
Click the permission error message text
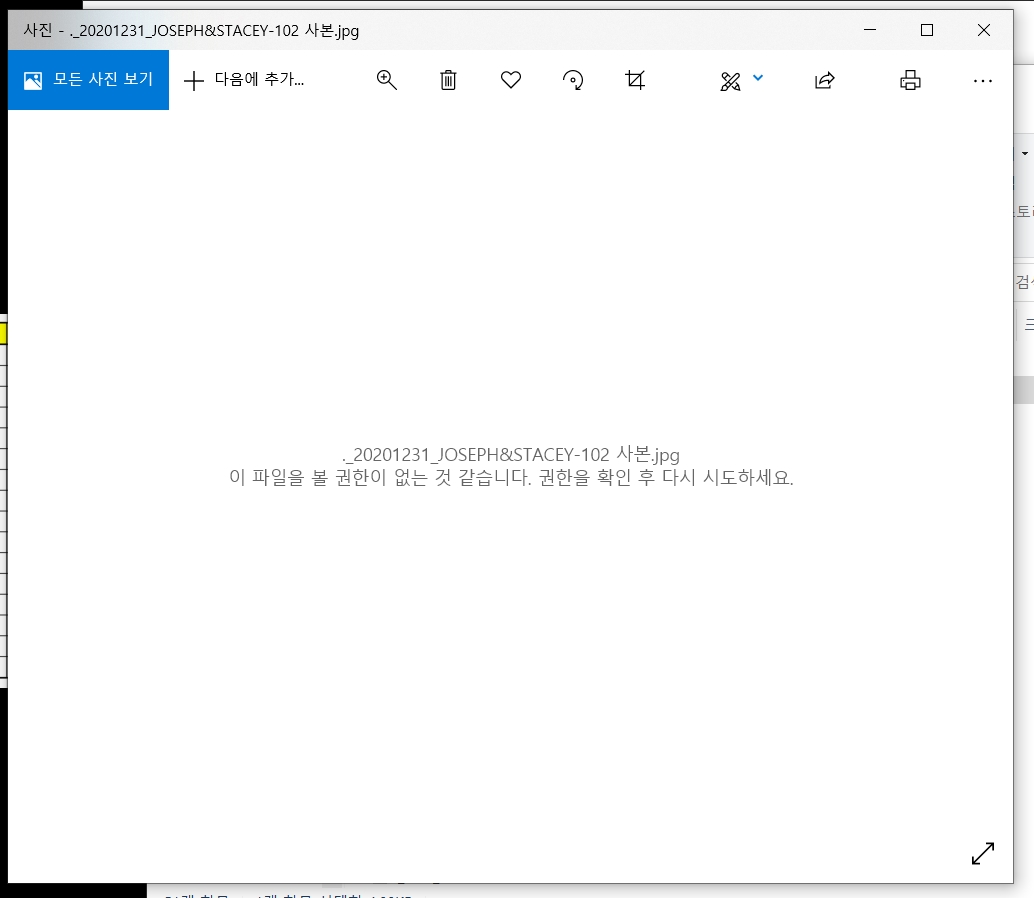[x=511, y=477]
